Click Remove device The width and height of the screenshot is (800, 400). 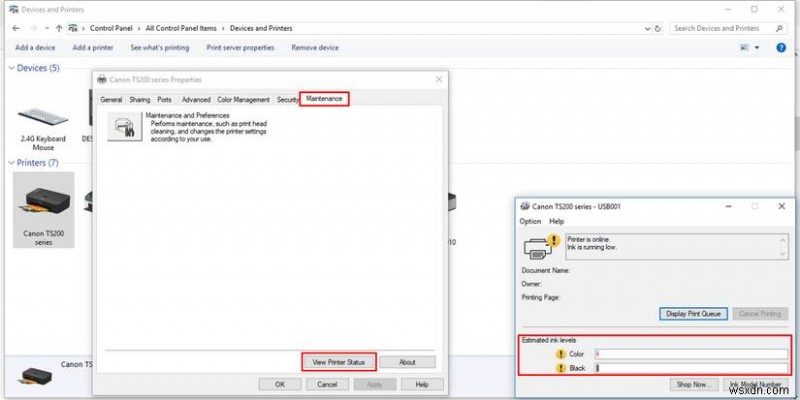pyautogui.click(x=315, y=47)
